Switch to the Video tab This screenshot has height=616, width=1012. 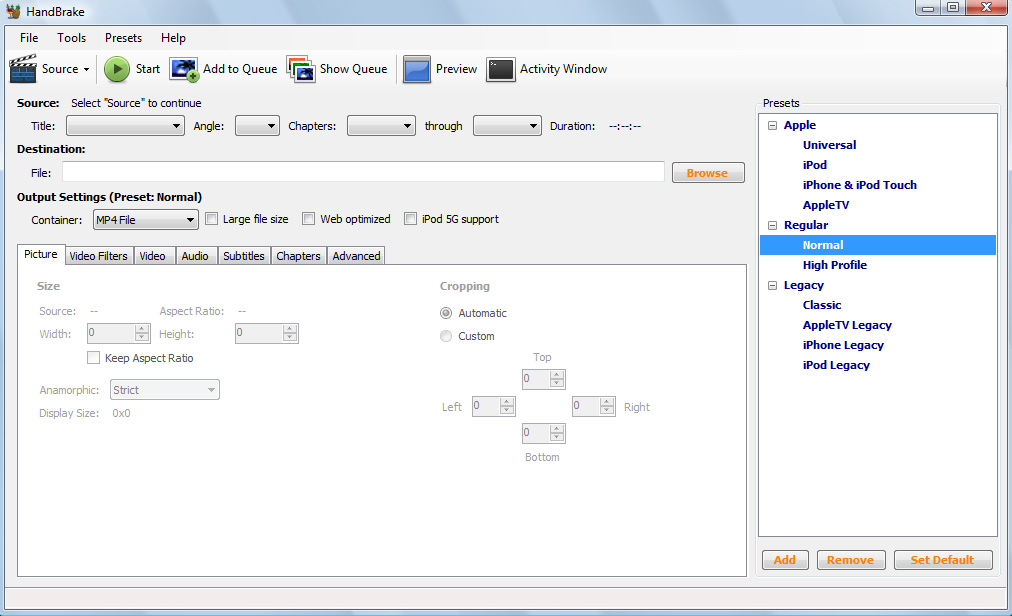[152, 256]
